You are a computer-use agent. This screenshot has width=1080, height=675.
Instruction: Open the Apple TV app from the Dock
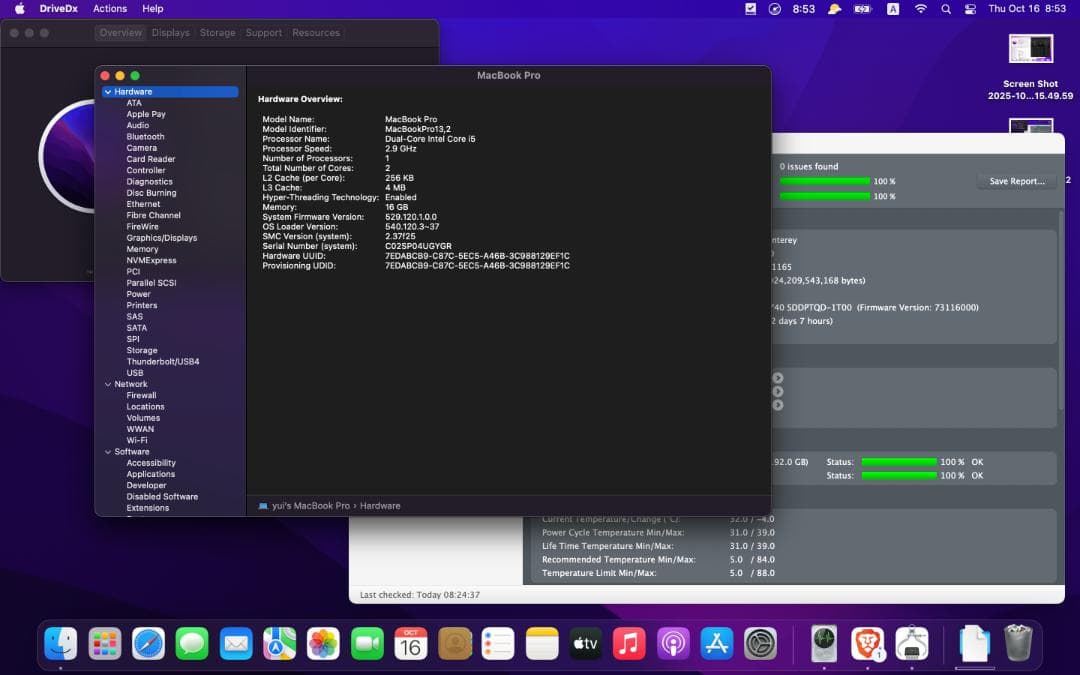point(585,645)
